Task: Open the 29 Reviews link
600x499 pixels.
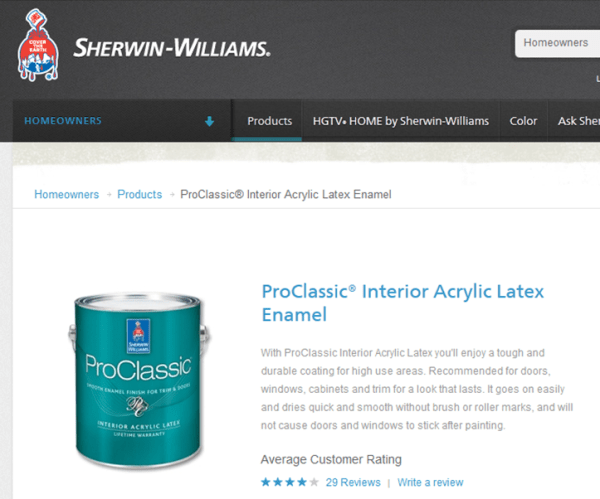Action: pyautogui.click(x=353, y=483)
